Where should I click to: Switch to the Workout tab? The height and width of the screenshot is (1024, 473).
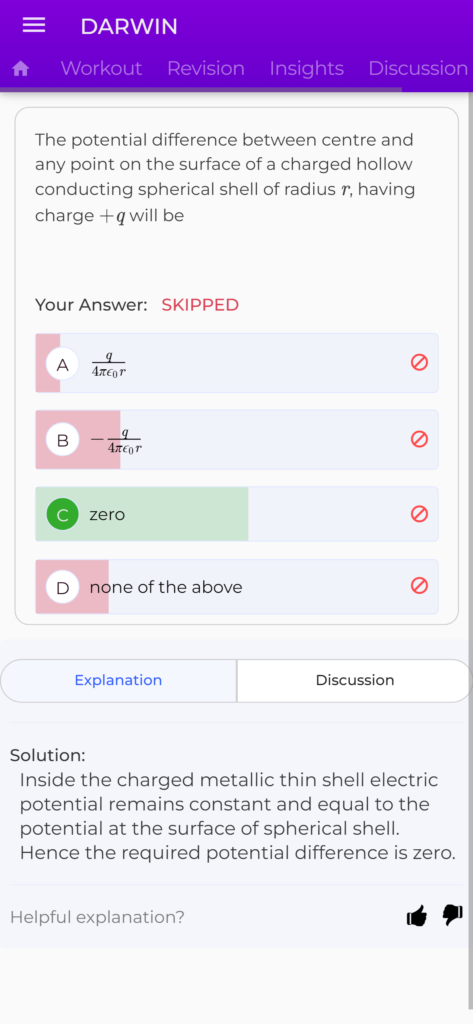click(x=101, y=69)
